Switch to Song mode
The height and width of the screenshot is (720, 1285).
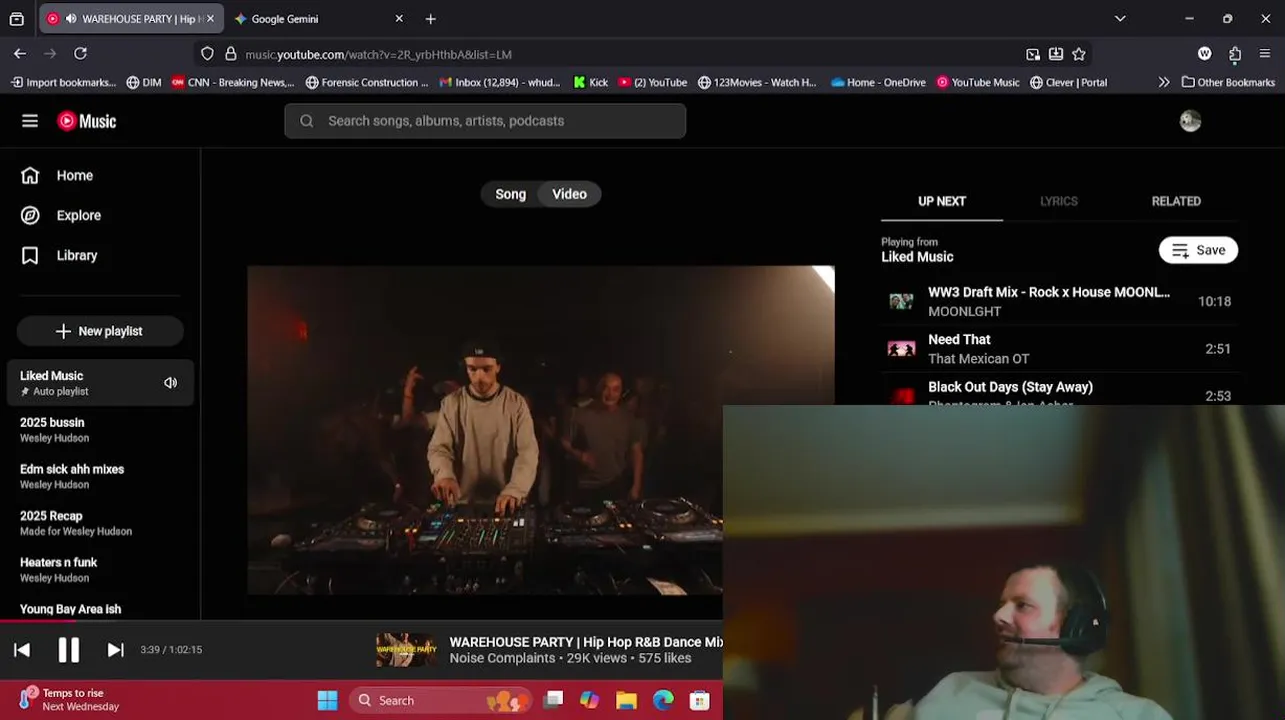coord(510,194)
